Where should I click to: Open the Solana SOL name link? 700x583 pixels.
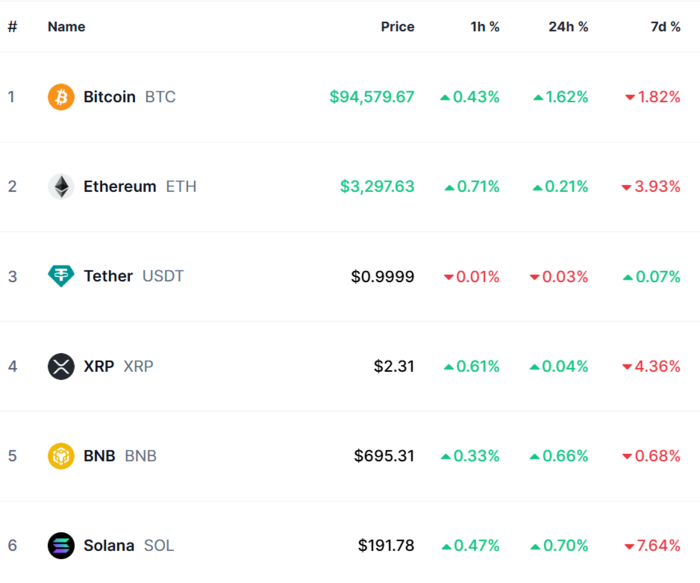click(x=129, y=546)
